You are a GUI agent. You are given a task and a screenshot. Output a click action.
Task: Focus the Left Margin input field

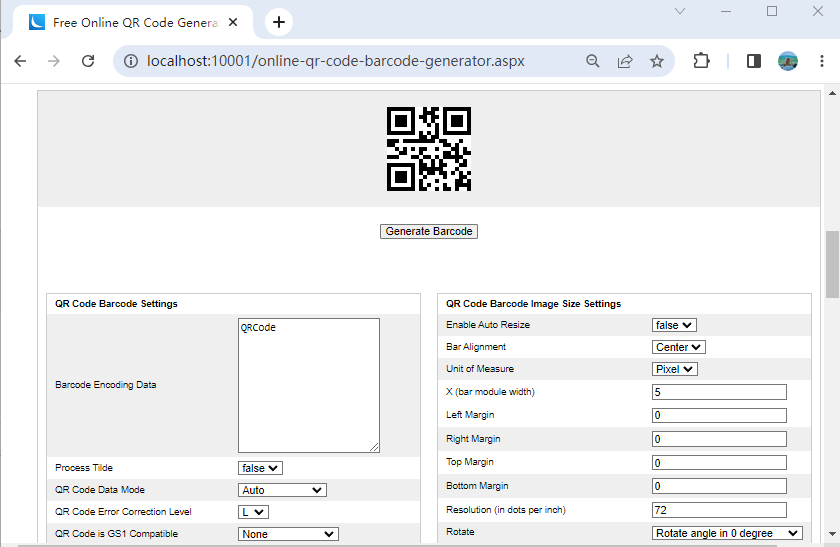point(719,415)
